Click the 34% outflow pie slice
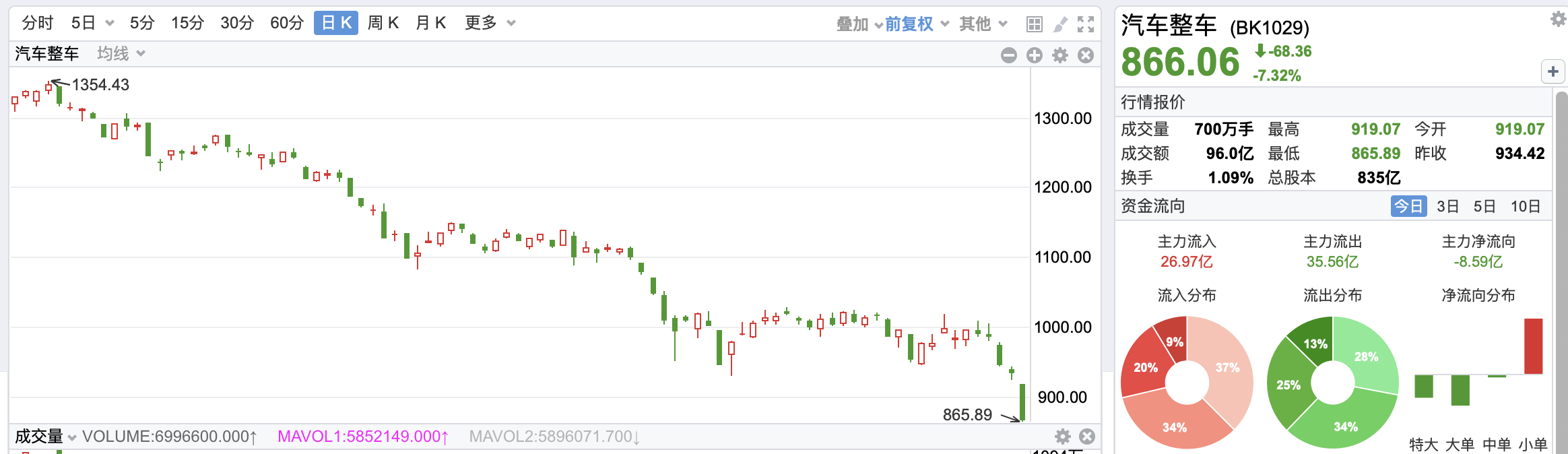This screenshot has height=454, width=1568. tap(1345, 426)
